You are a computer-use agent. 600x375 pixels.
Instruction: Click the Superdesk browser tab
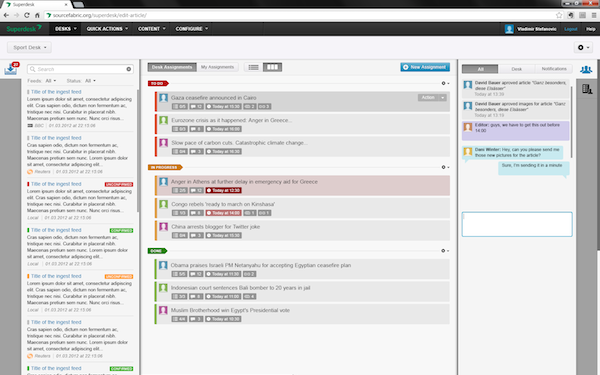pos(36,5)
